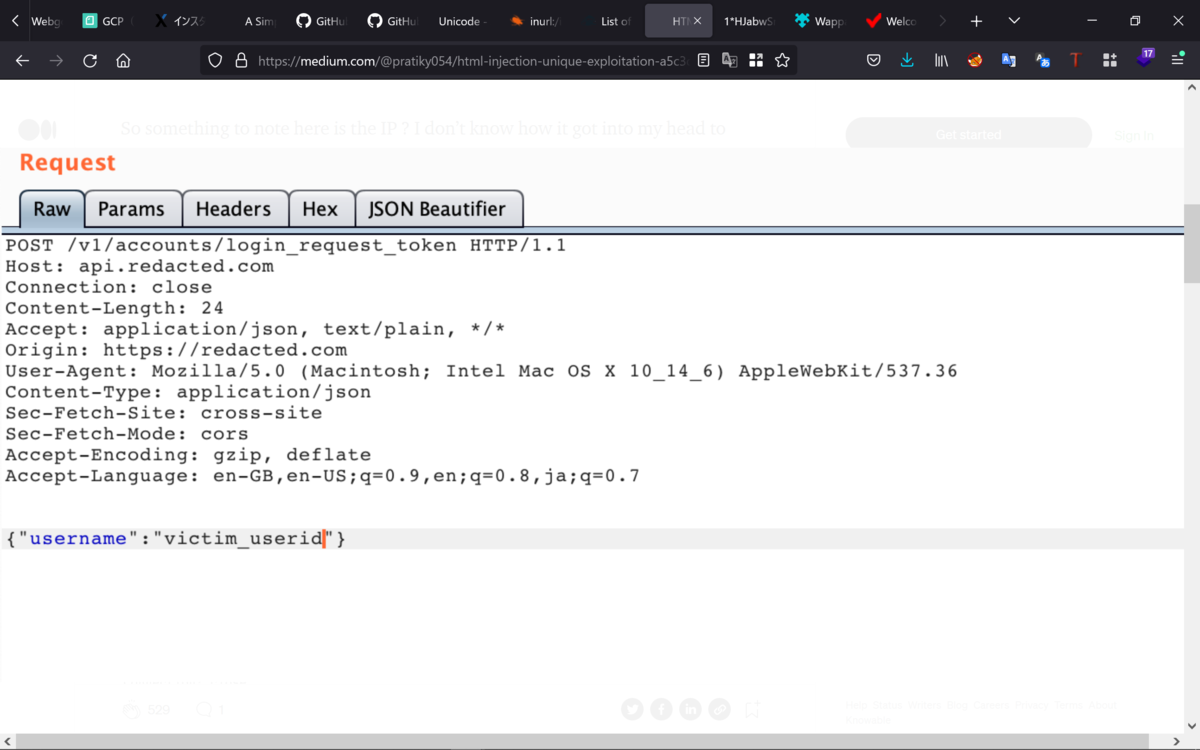Click the purple extension with badge 17
This screenshot has height=750, width=1200.
(x=1144, y=59)
